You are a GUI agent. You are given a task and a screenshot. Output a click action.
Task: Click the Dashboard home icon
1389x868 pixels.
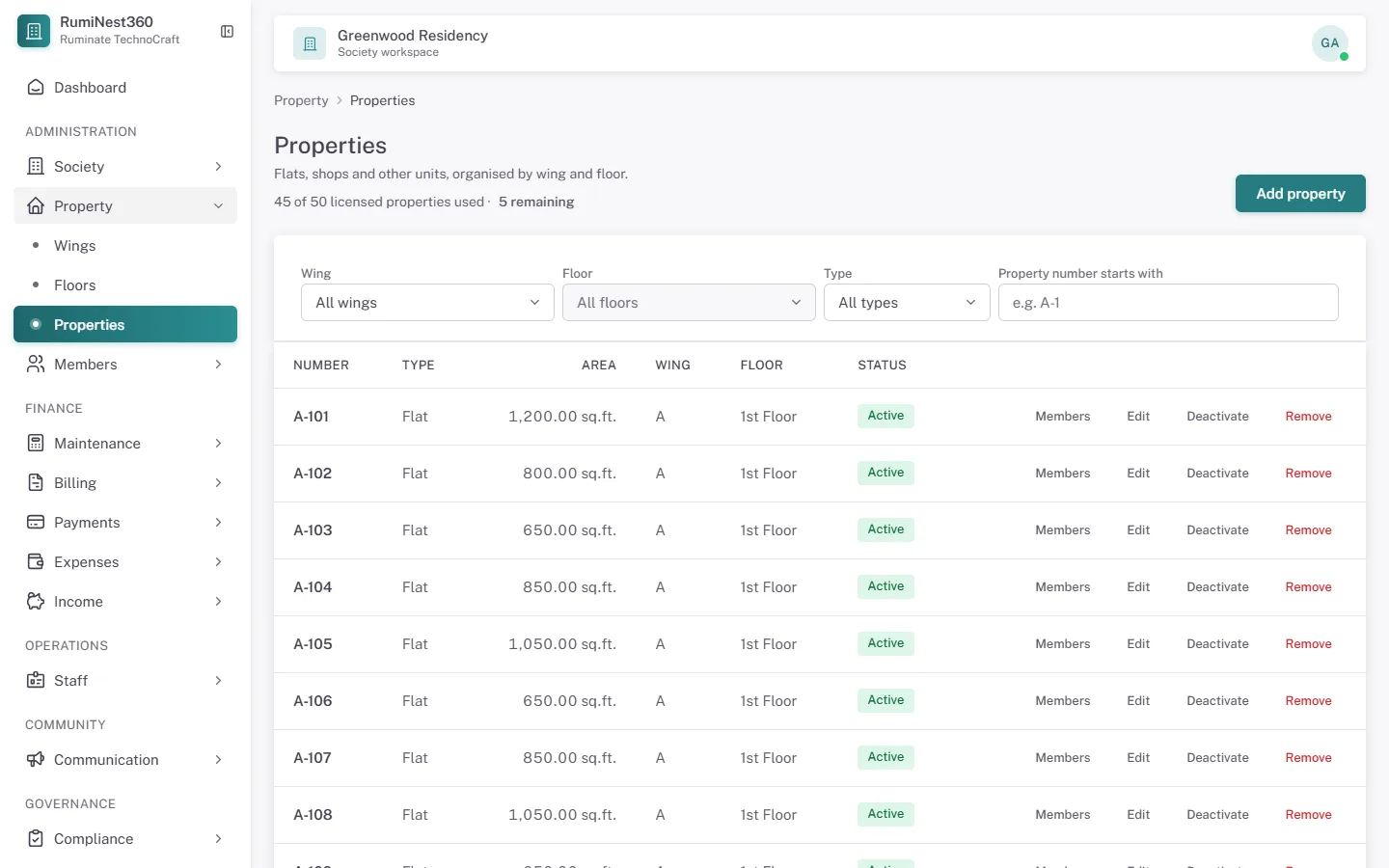click(x=36, y=88)
